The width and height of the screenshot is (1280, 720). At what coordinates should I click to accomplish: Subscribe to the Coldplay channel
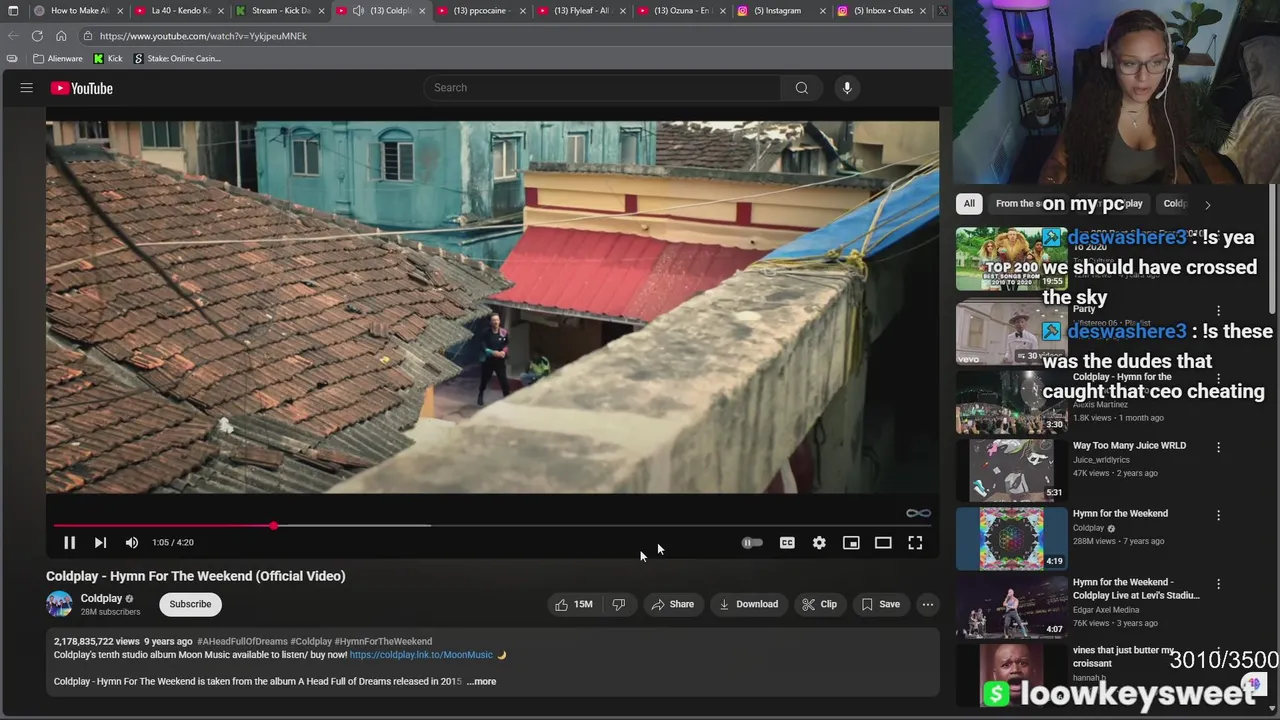(190, 604)
